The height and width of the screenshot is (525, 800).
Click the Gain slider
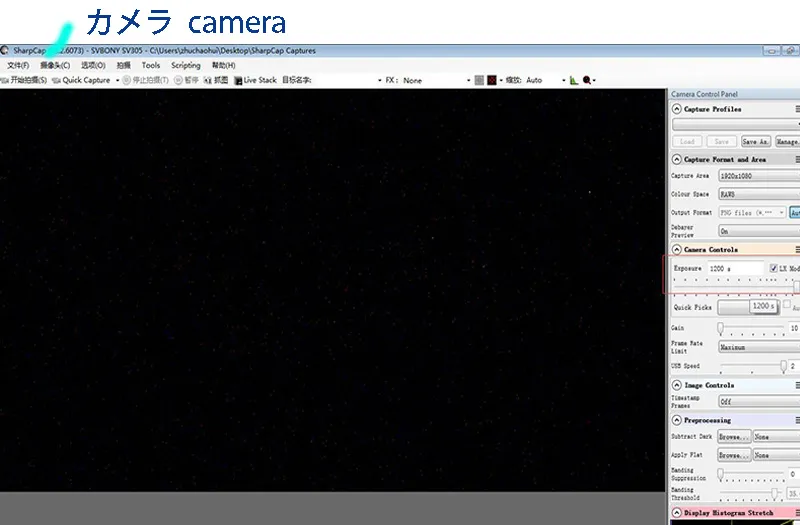click(750, 328)
